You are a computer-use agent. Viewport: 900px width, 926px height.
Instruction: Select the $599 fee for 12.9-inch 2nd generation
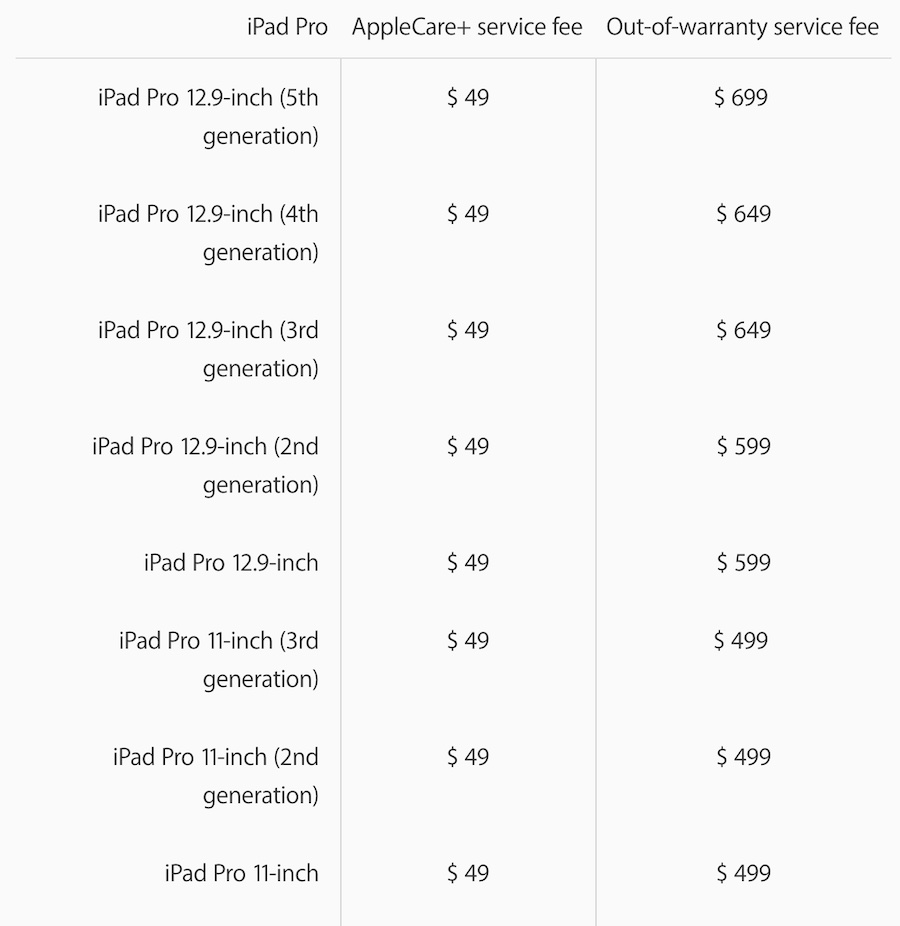[x=743, y=446]
